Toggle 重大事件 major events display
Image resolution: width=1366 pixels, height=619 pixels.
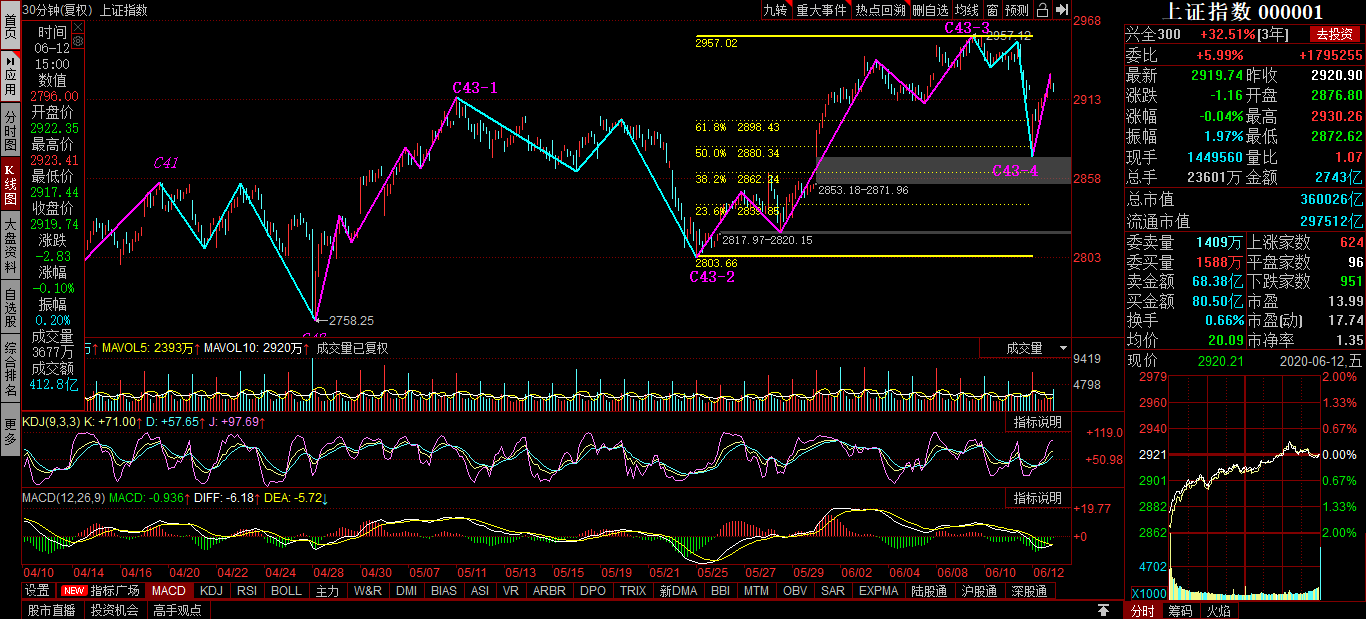pos(821,10)
